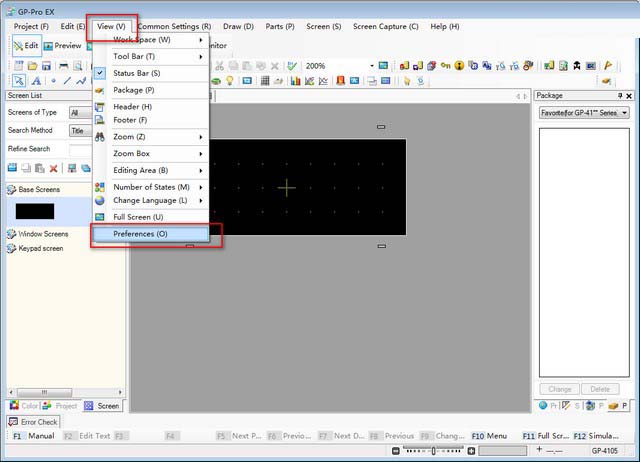The height and width of the screenshot is (462, 640).
Task: Select the Line draw tool
Action: coord(67,81)
